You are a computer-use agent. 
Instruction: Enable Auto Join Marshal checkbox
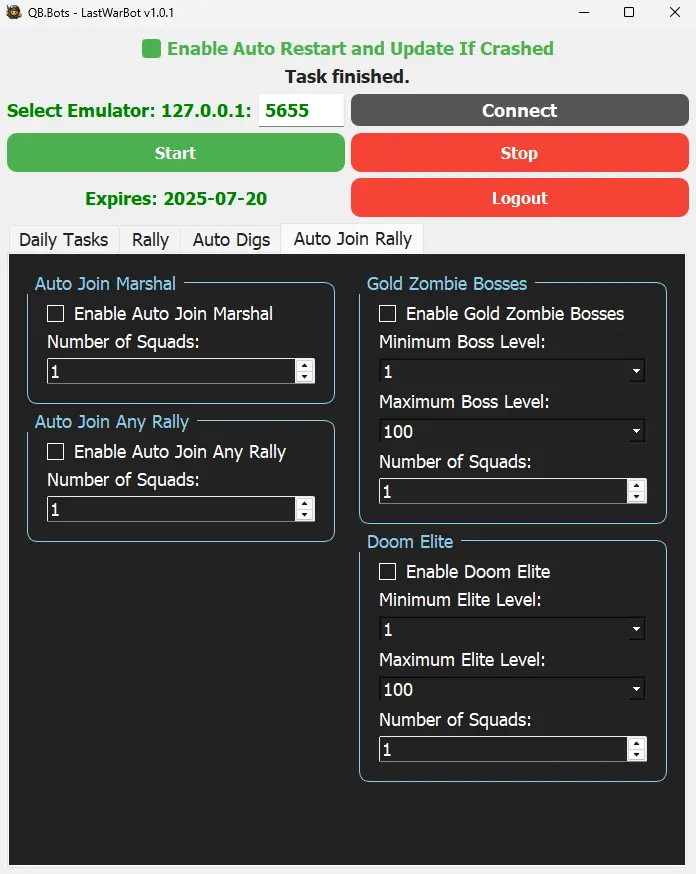click(x=55, y=314)
